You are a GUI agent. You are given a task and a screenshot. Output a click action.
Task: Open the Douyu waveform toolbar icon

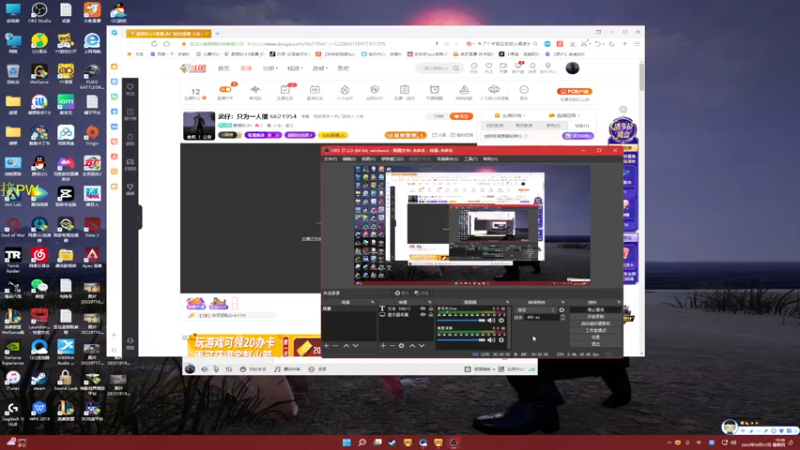tap(255, 91)
